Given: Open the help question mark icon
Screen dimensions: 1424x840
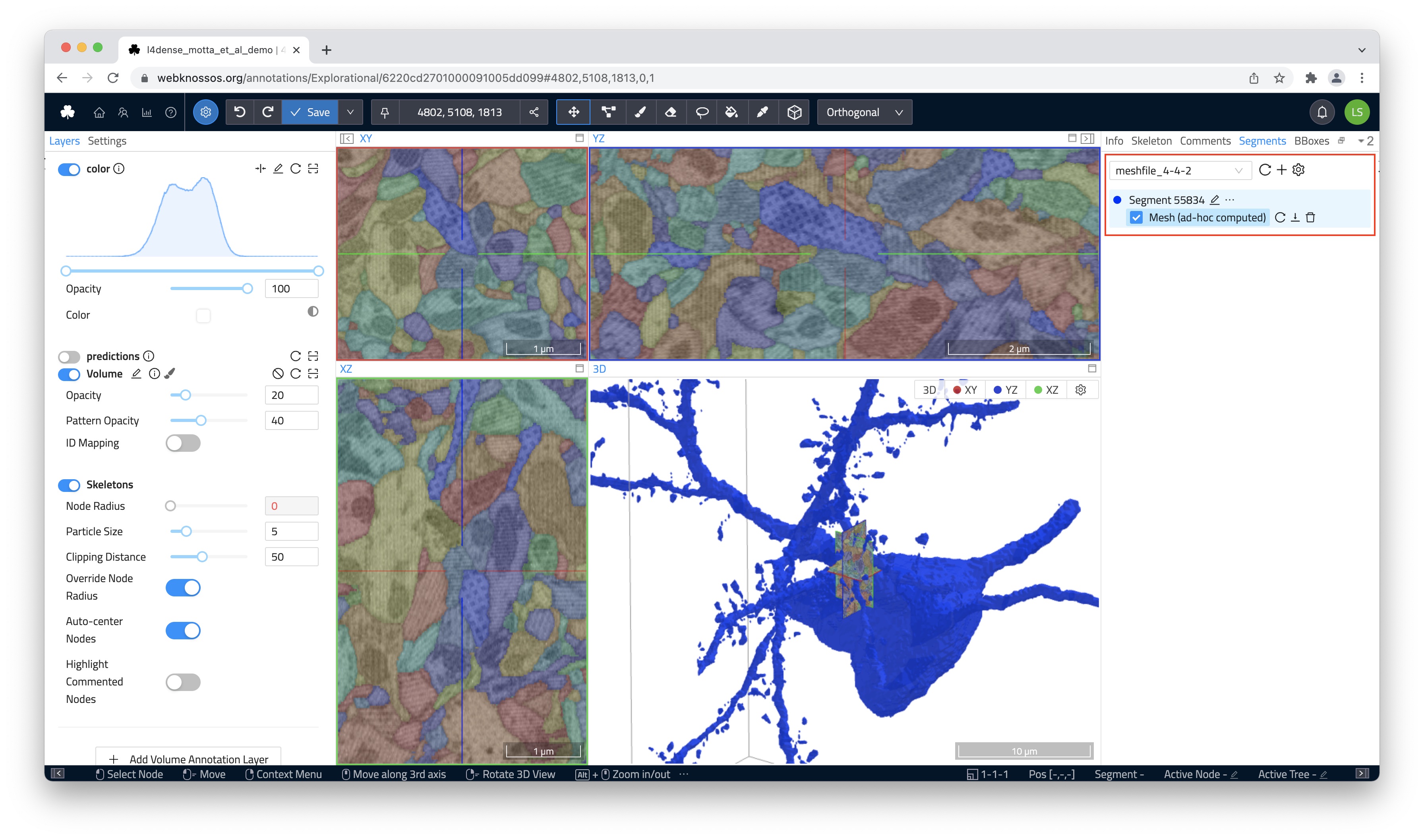Looking at the screenshot, I should [x=170, y=112].
